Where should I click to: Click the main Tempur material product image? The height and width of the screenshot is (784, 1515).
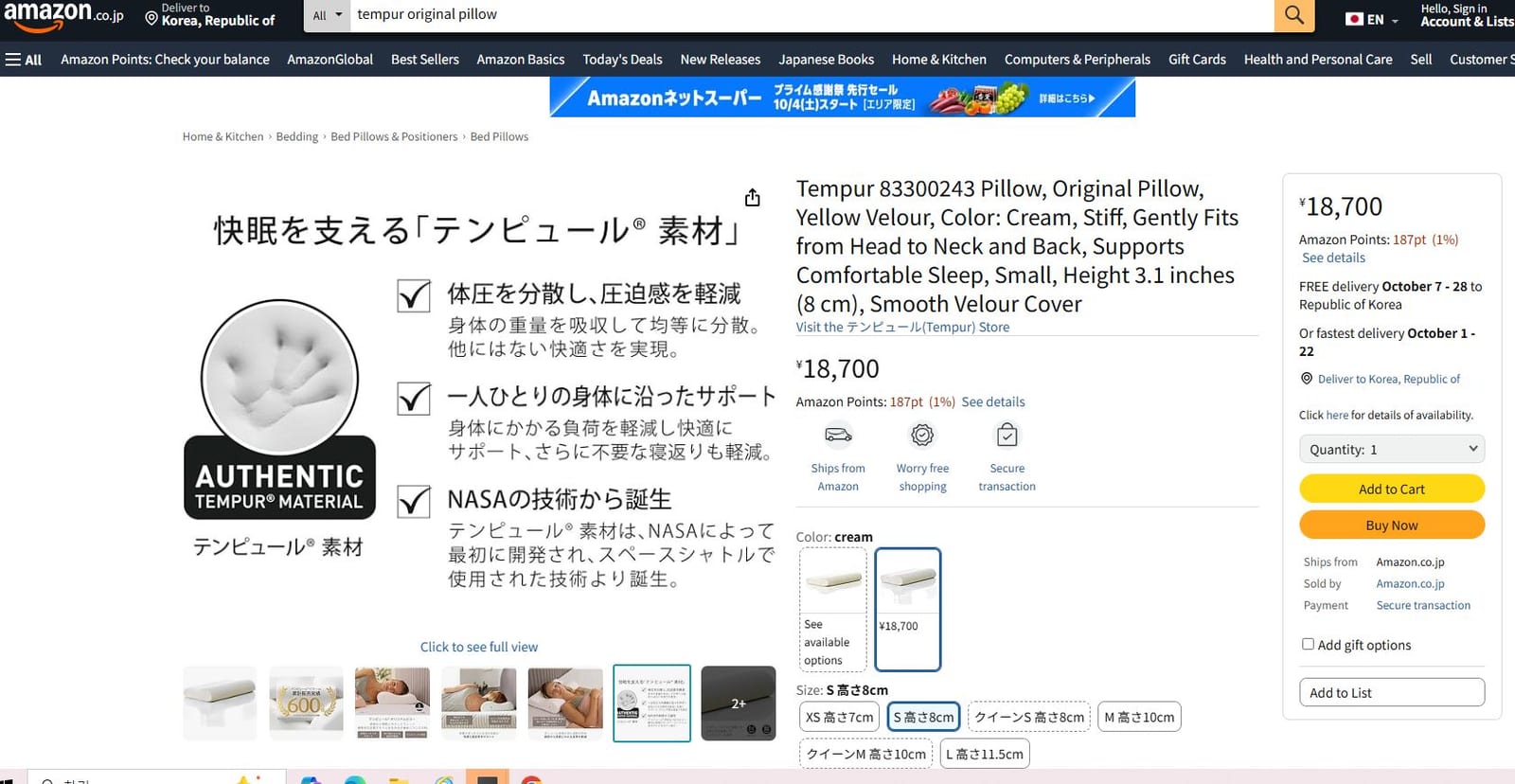(479, 402)
